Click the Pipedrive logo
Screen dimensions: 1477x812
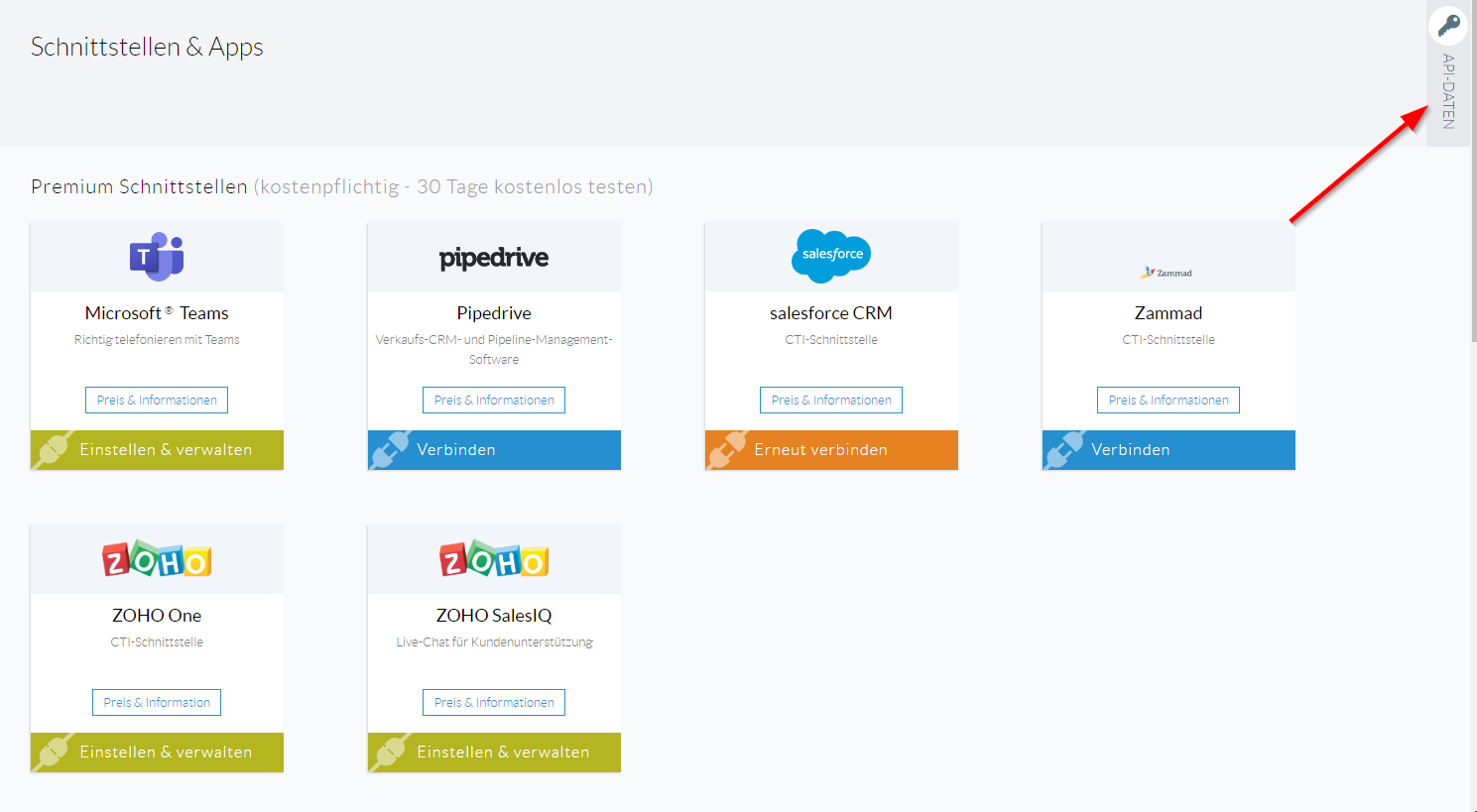(x=494, y=258)
